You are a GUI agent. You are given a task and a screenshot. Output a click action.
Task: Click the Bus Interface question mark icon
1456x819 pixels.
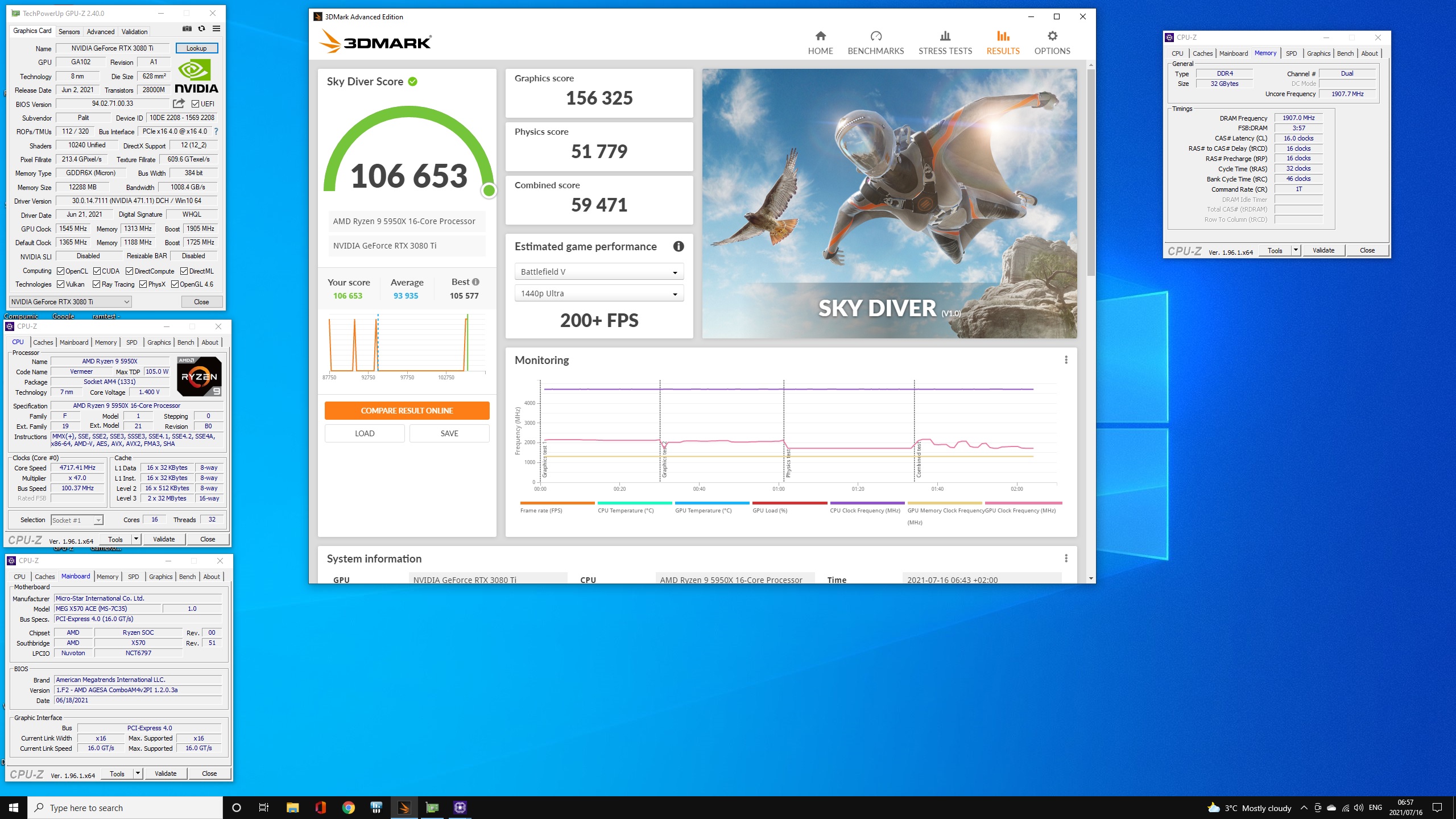pos(216,131)
